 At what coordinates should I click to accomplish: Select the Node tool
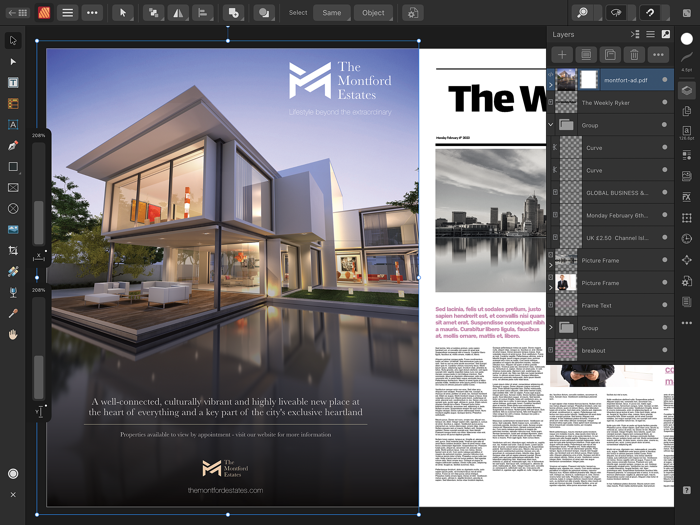(x=13, y=62)
